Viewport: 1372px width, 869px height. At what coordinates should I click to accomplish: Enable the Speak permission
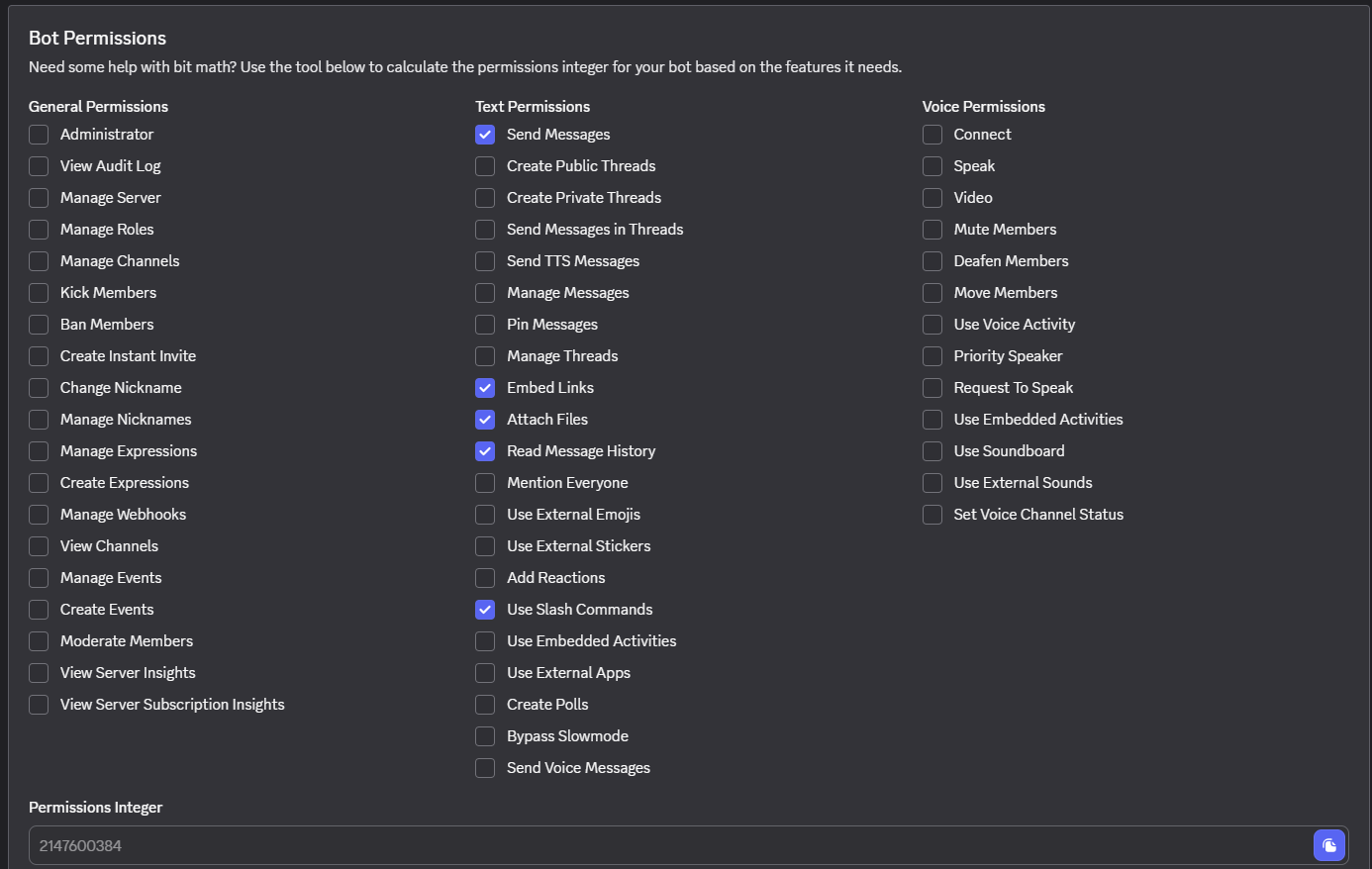click(x=932, y=166)
